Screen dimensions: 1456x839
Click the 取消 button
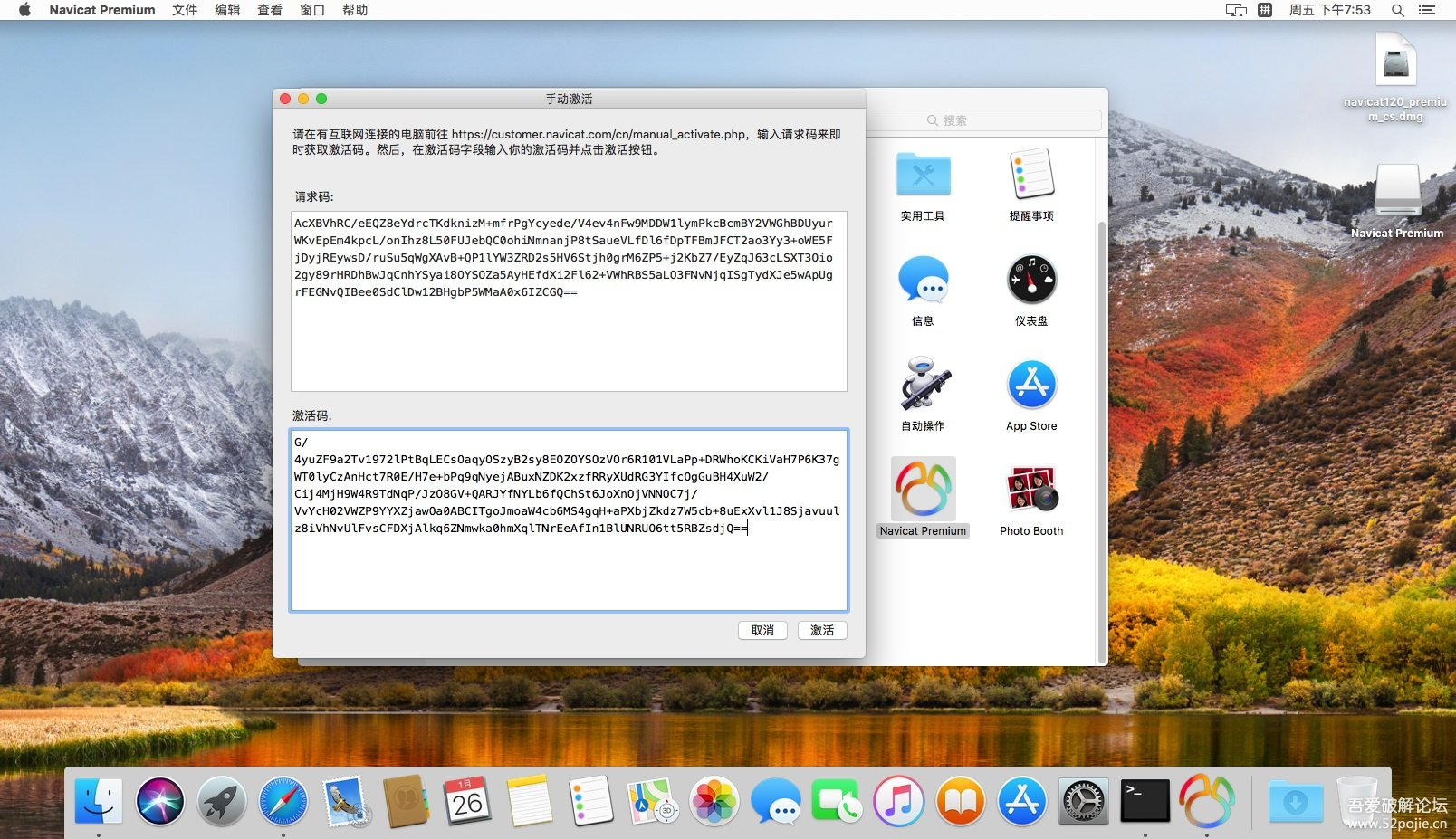click(762, 630)
